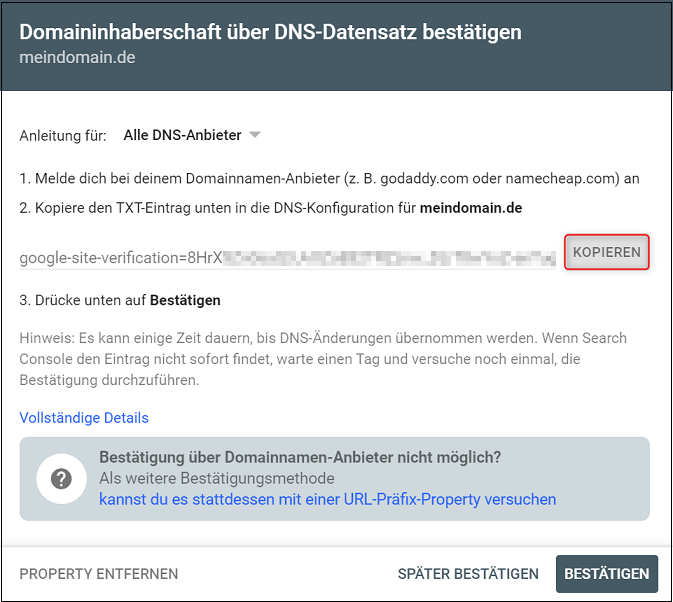Click PROPERTY ENTFERNEN to remove property
Image resolution: width=673 pixels, height=602 pixels.
click(x=99, y=574)
